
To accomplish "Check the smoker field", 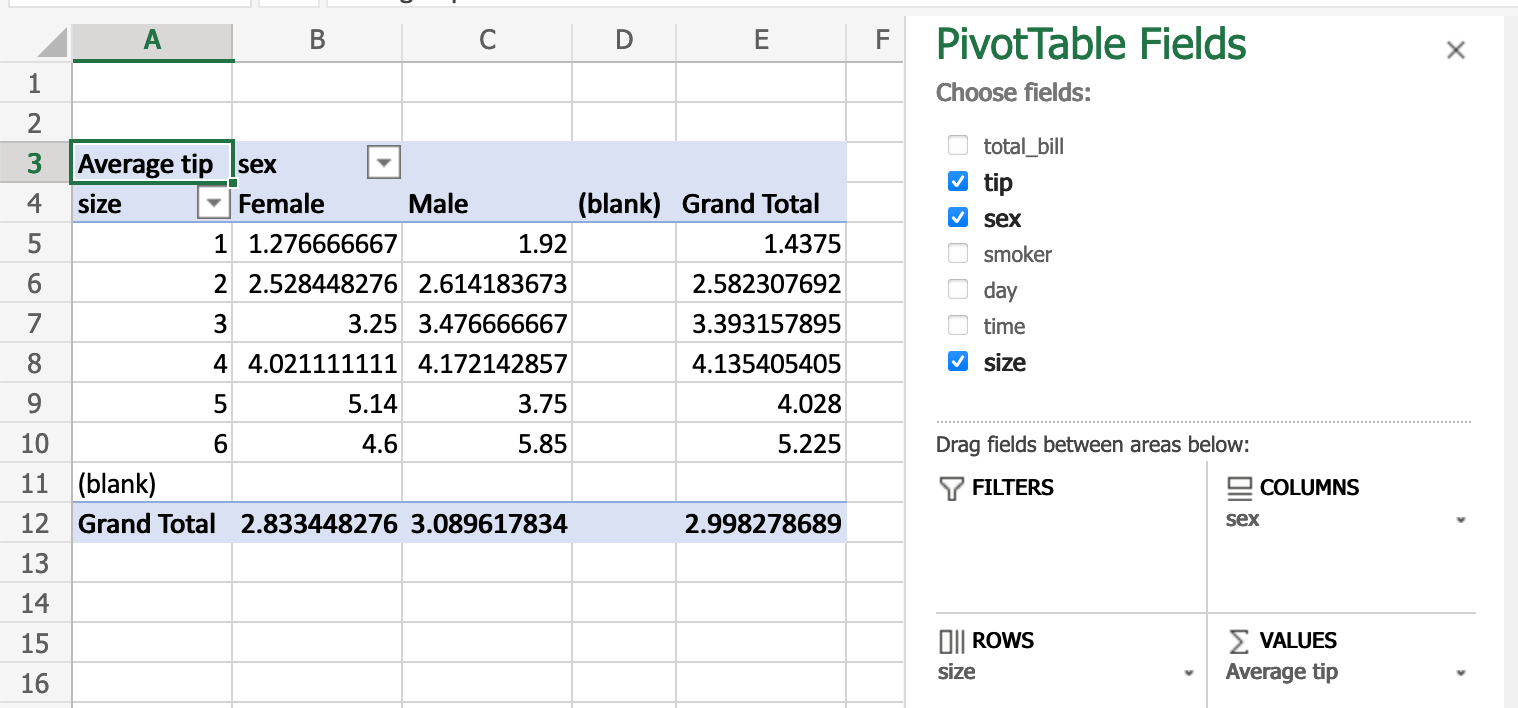I will tap(957, 254).
